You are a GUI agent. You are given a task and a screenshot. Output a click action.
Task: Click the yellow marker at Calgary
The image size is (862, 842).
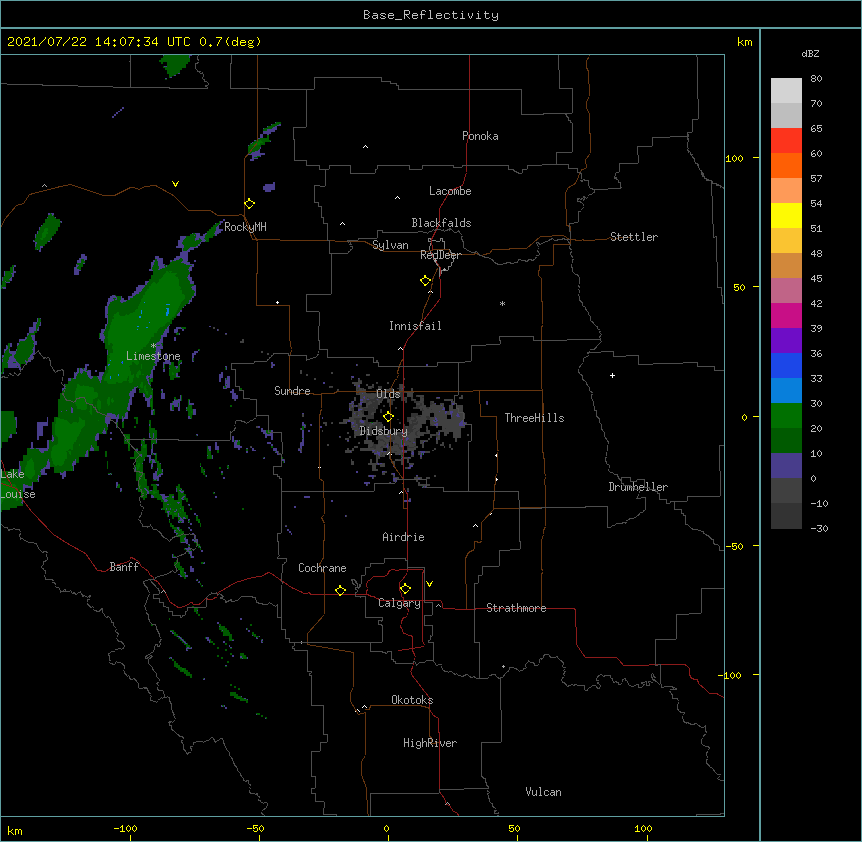coord(405,589)
